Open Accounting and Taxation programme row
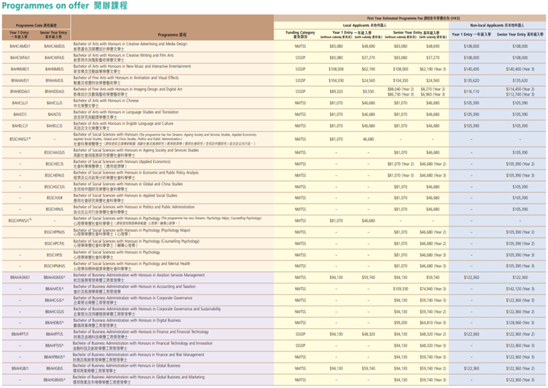This screenshot has height=388, width=548. (274, 289)
